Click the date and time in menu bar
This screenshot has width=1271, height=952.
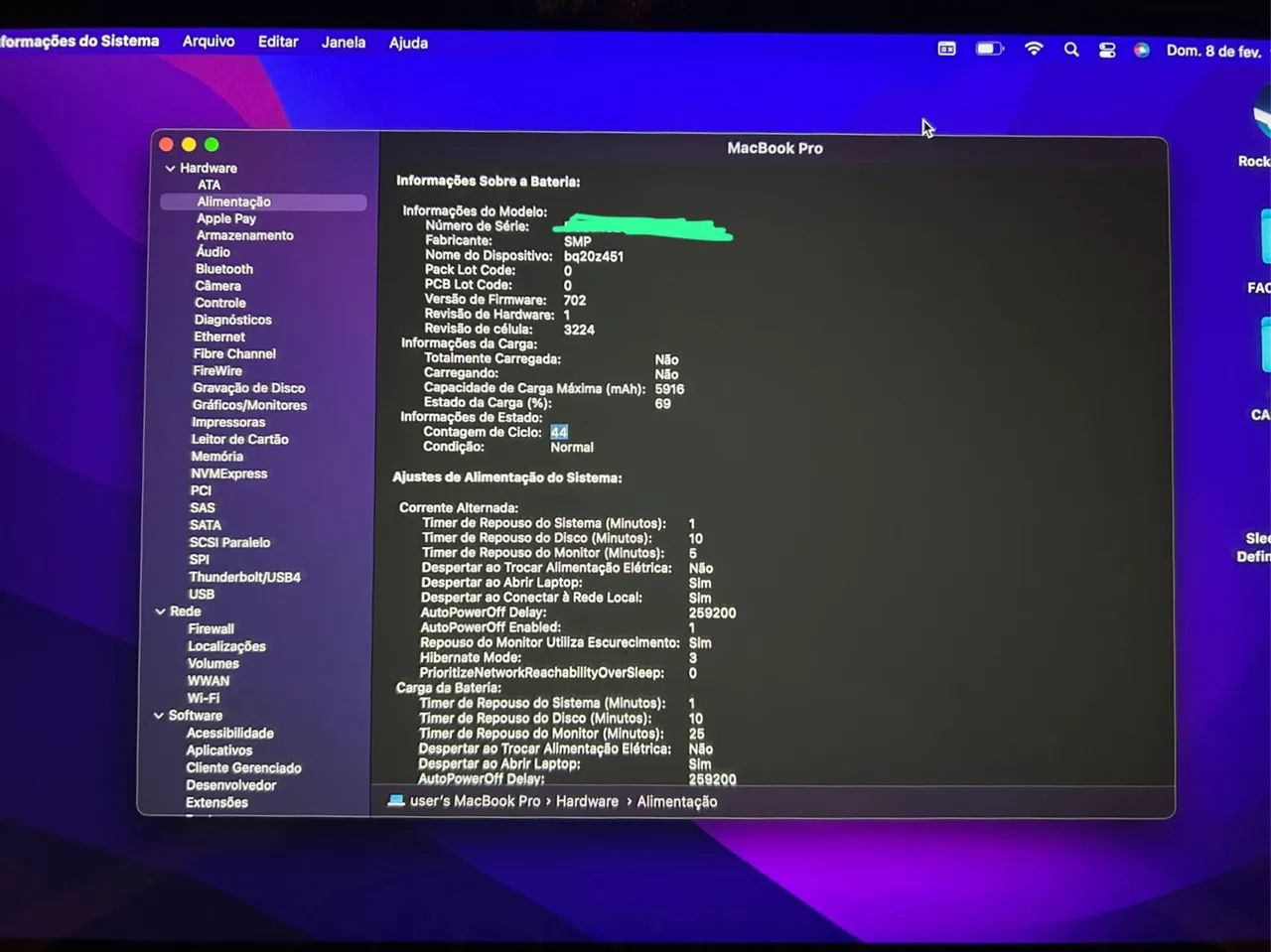point(1213,51)
